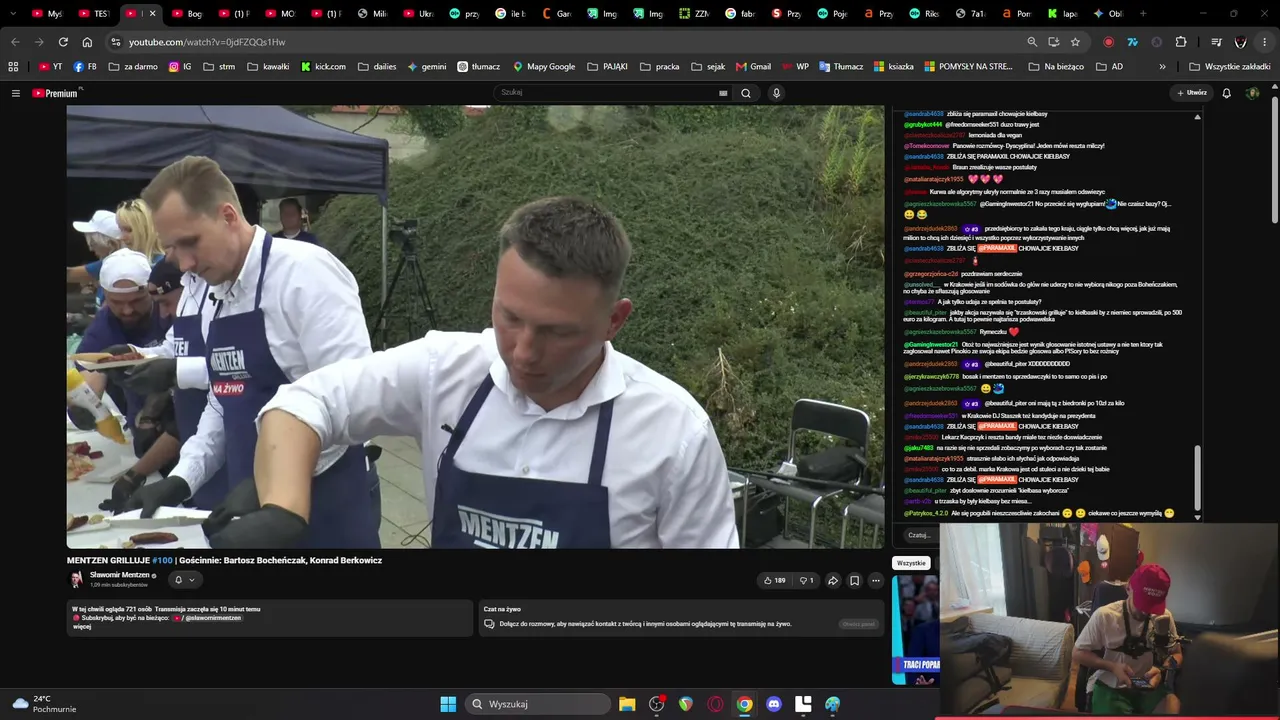The image size is (1280, 720).
Task: Open YouTube notifications bell in header
Action: click(1227, 93)
